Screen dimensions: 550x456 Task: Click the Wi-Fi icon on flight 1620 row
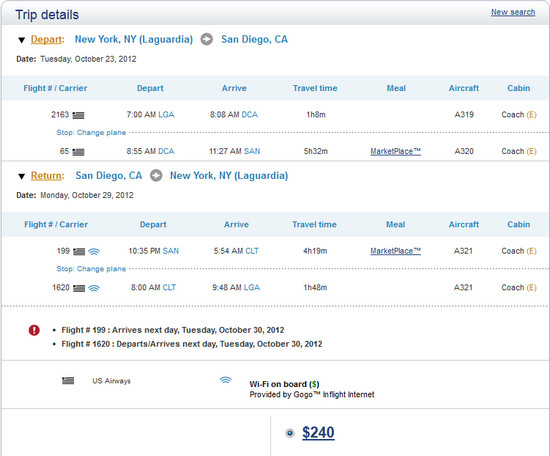[94, 288]
